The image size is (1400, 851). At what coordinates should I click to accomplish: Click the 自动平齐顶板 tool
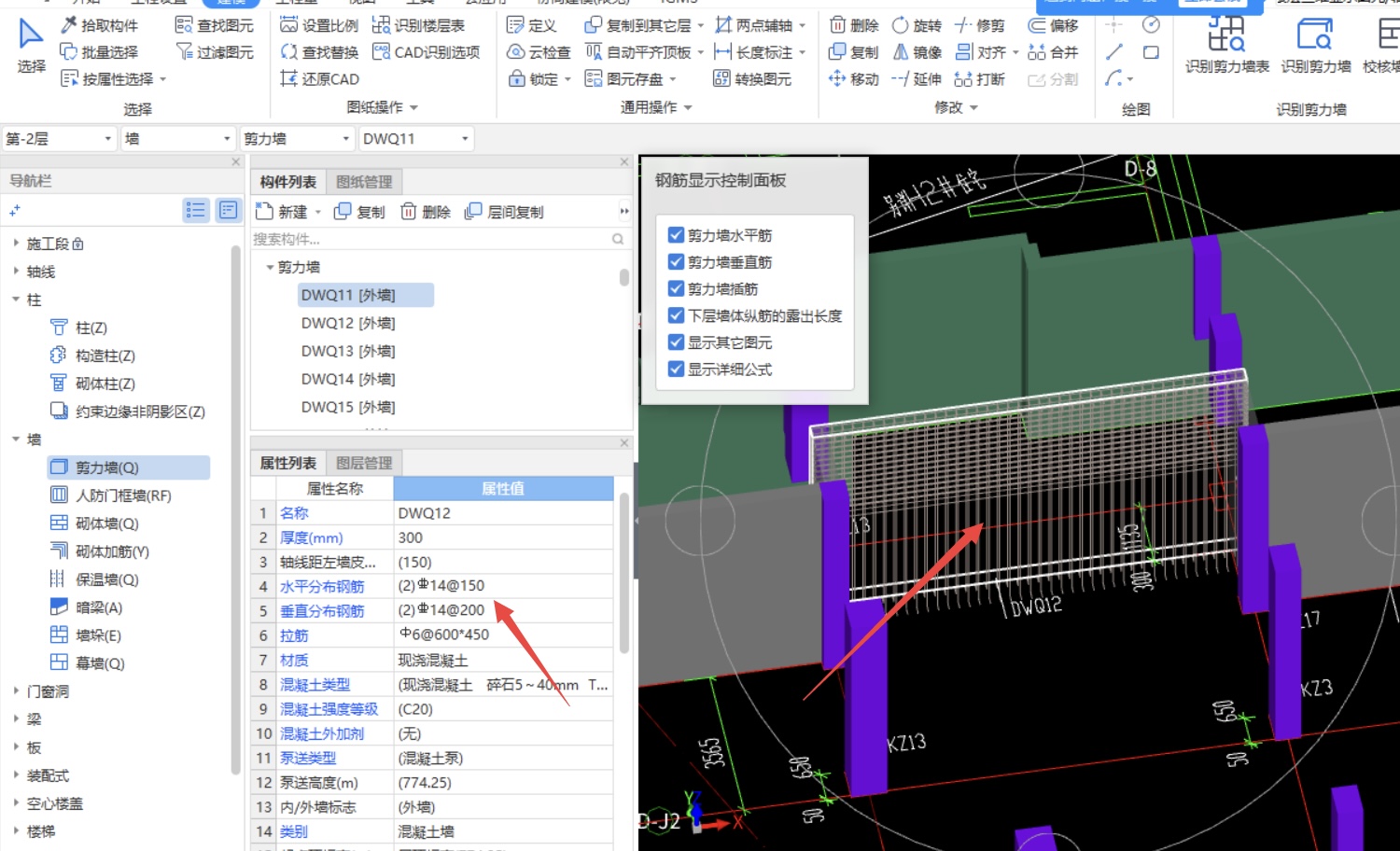(x=638, y=52)
